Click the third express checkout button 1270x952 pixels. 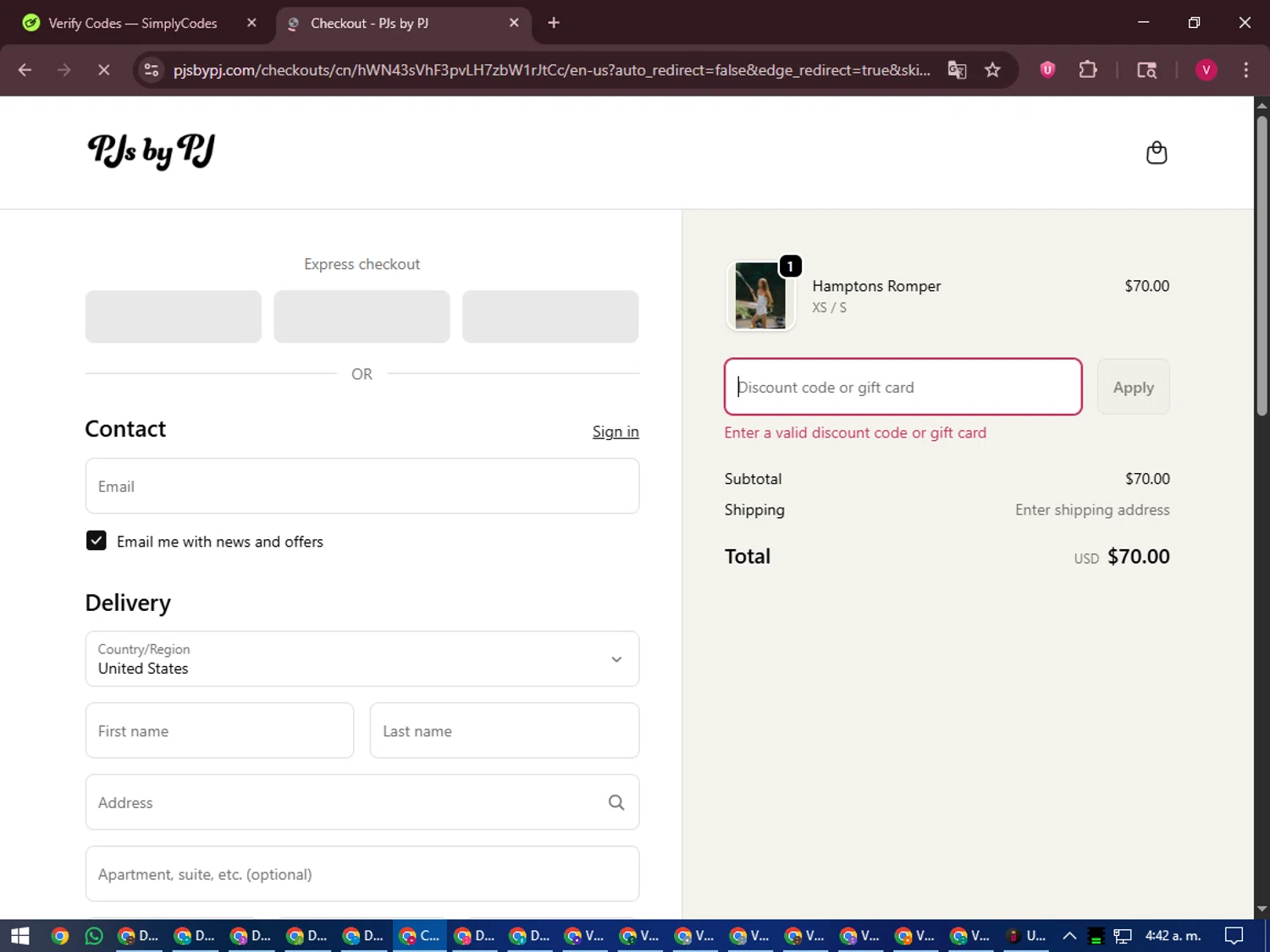tap(550, 316)
